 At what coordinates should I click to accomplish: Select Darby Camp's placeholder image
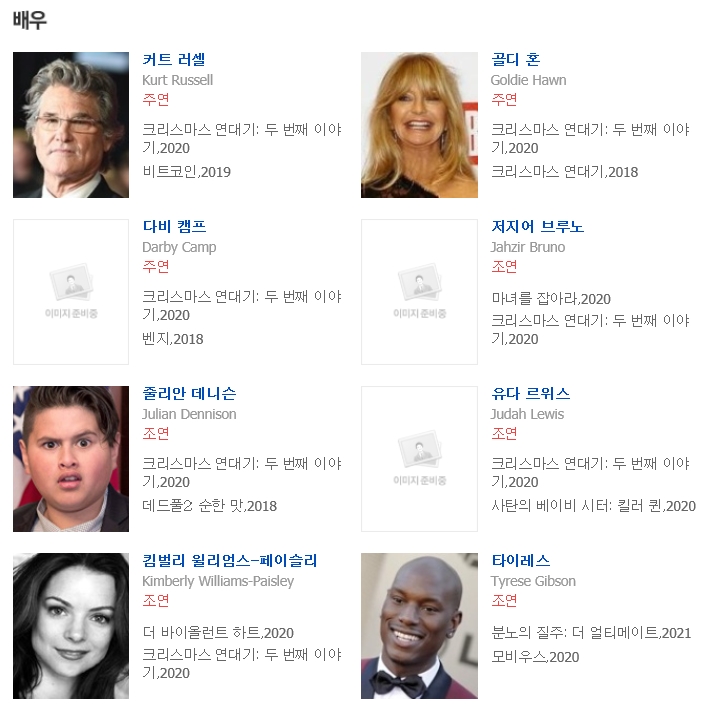pyautogui.click(x=71, y=292)
